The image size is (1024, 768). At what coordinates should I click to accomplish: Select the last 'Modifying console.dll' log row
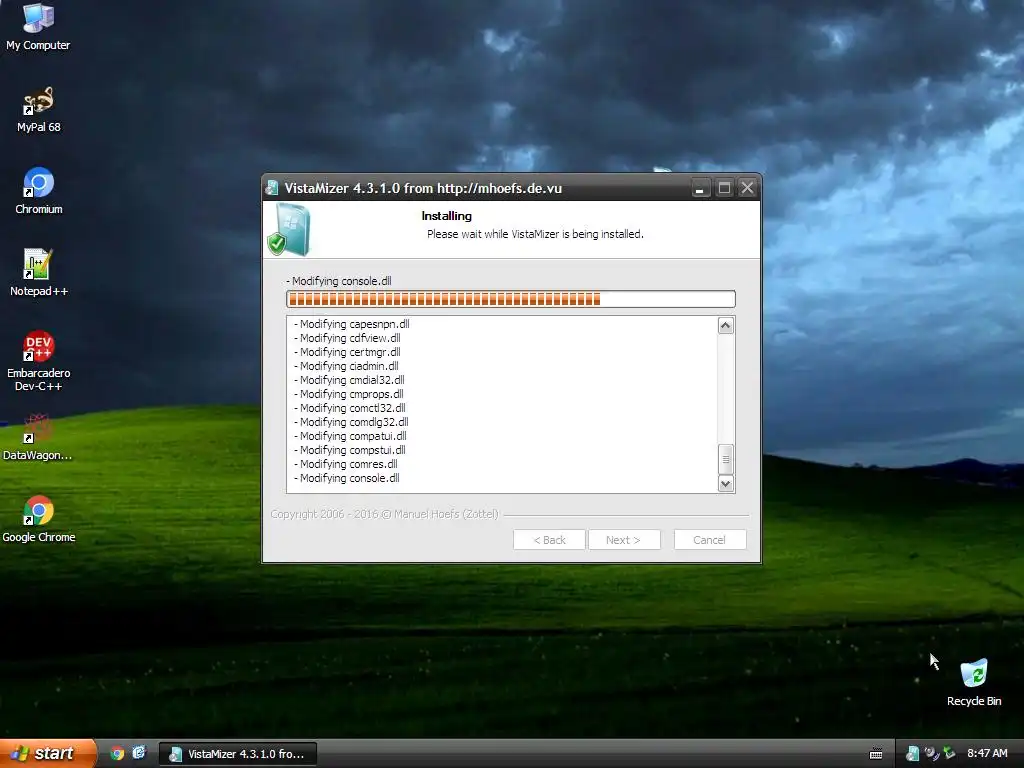tap(346, 478)
